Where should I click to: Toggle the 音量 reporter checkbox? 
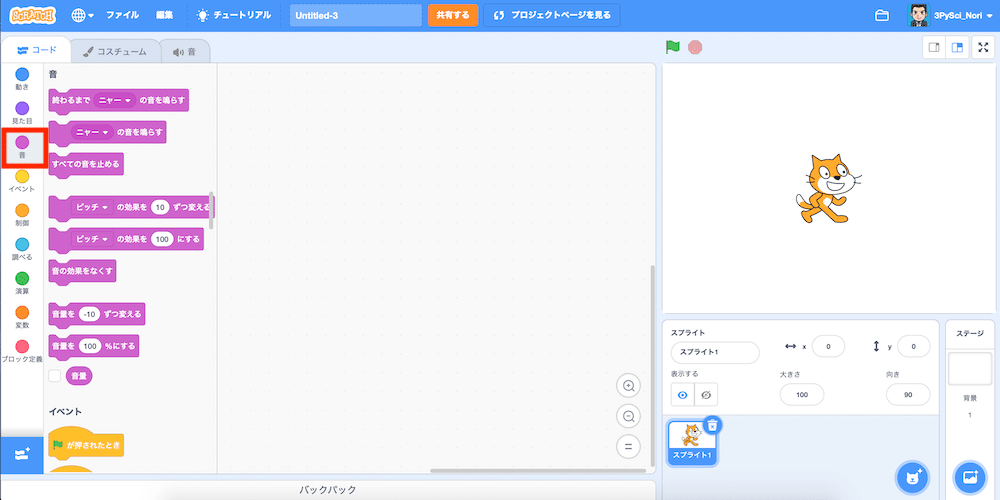(55, 376)
